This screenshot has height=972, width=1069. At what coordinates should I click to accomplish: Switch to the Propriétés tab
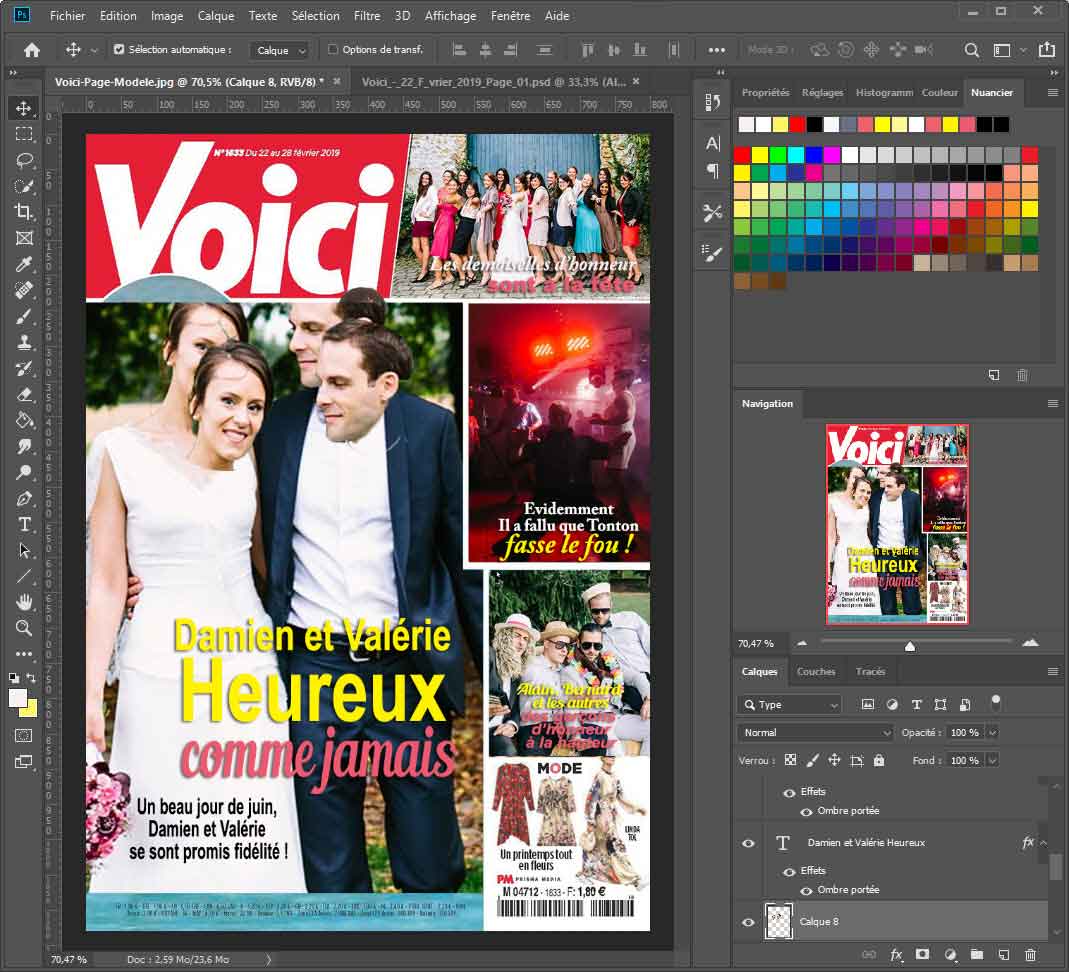tap(765, 92)
